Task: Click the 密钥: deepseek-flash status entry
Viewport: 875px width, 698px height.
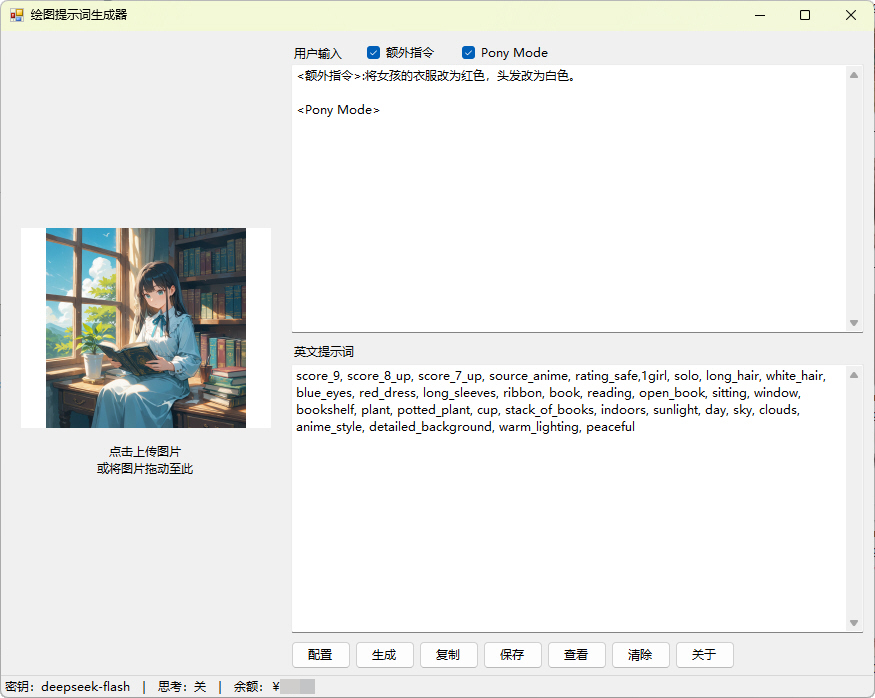Action: coord(68,686)
